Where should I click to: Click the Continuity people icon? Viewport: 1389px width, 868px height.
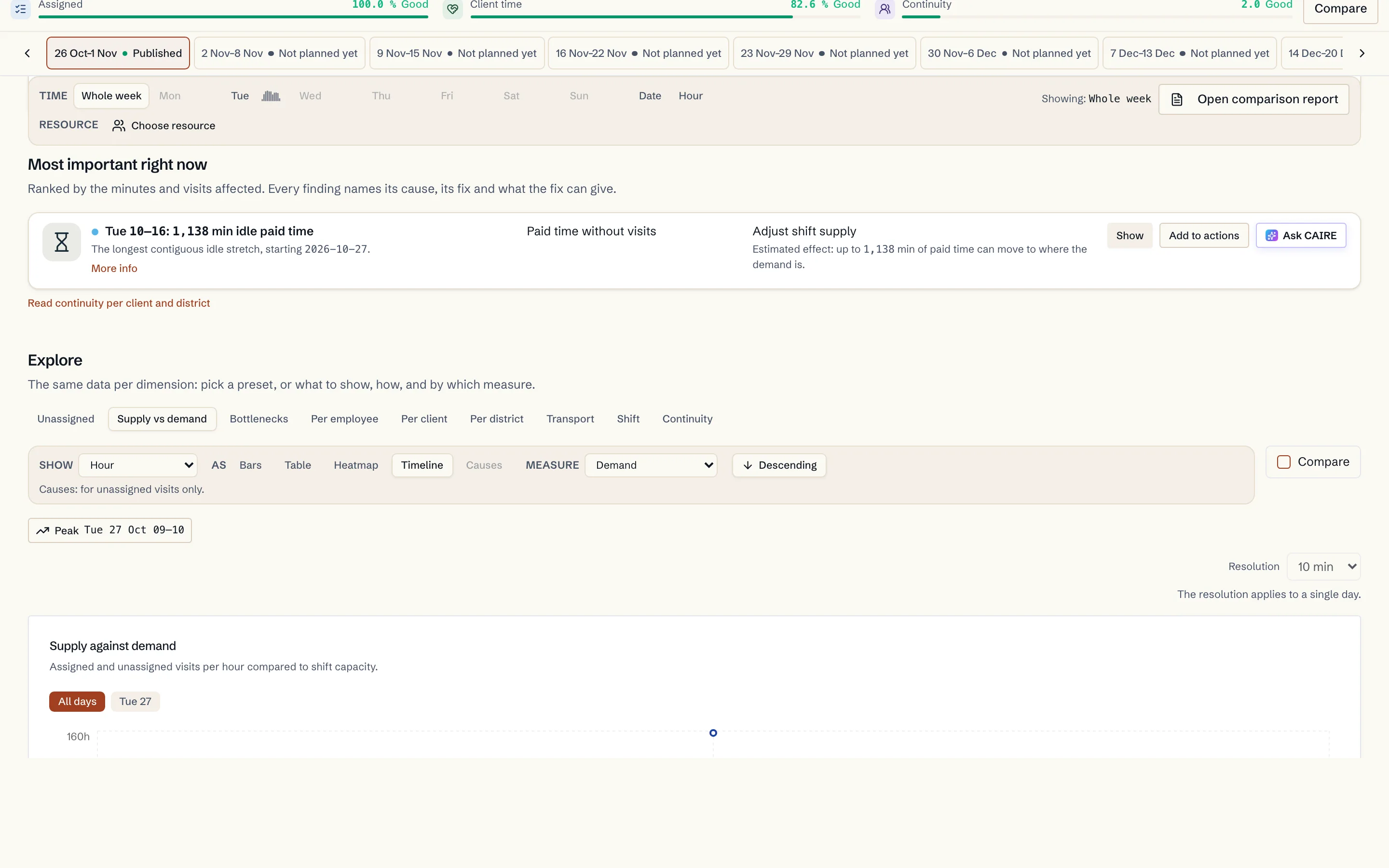point(885,9)
